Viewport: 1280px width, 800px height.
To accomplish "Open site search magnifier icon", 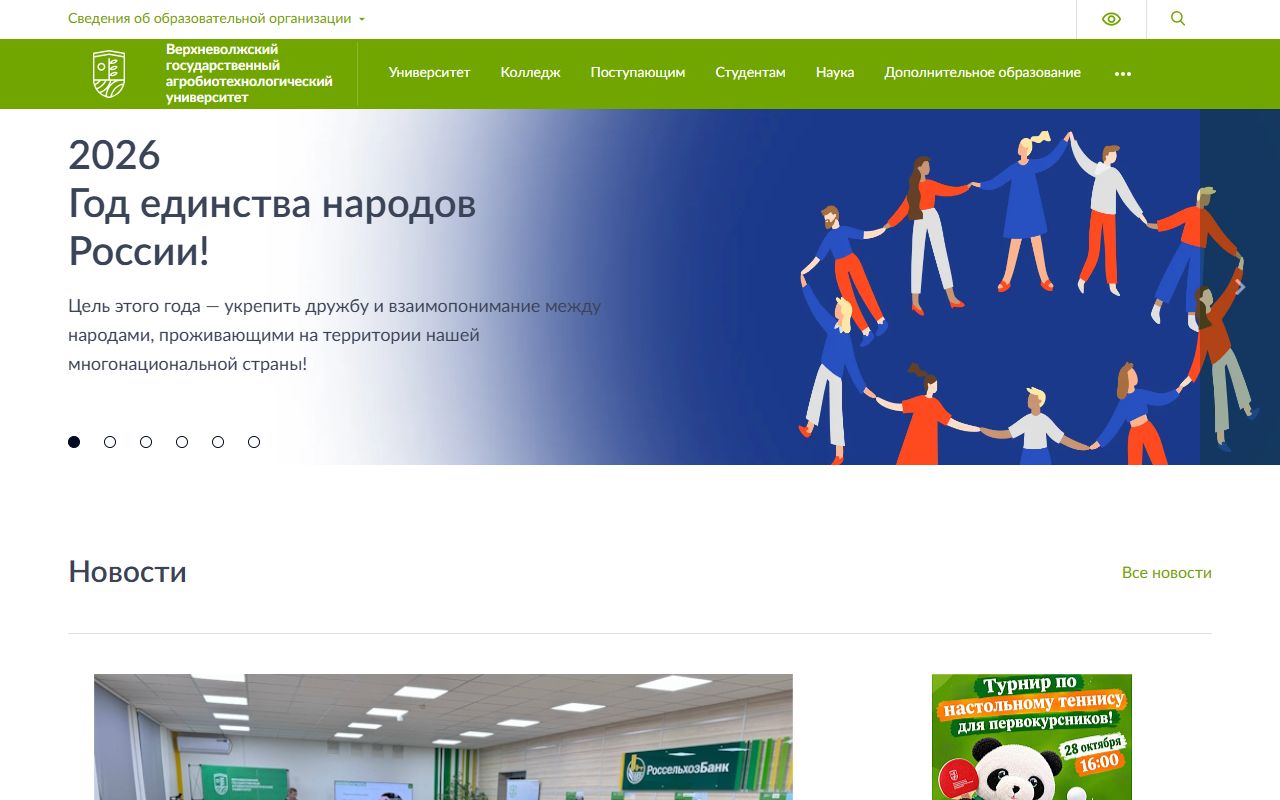I will 1178,18.
